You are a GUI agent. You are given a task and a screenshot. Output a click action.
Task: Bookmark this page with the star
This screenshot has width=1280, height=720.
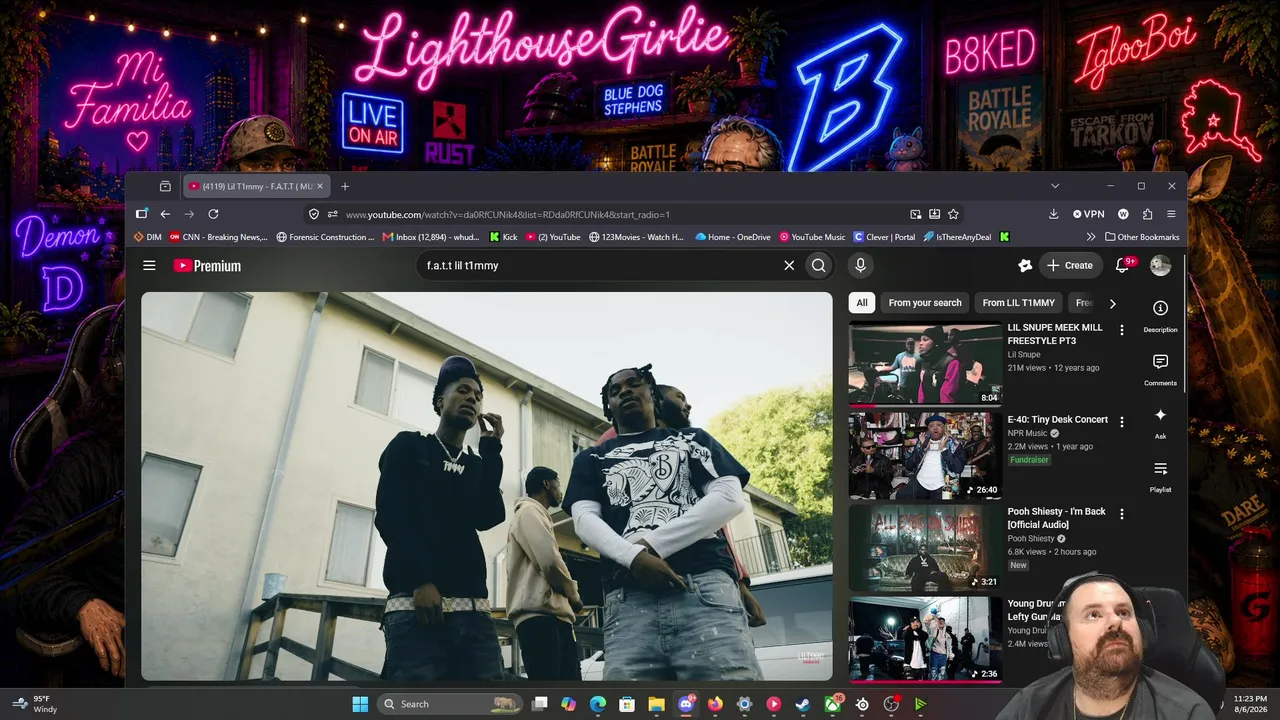pyautogui.click(x=953, y=214)
